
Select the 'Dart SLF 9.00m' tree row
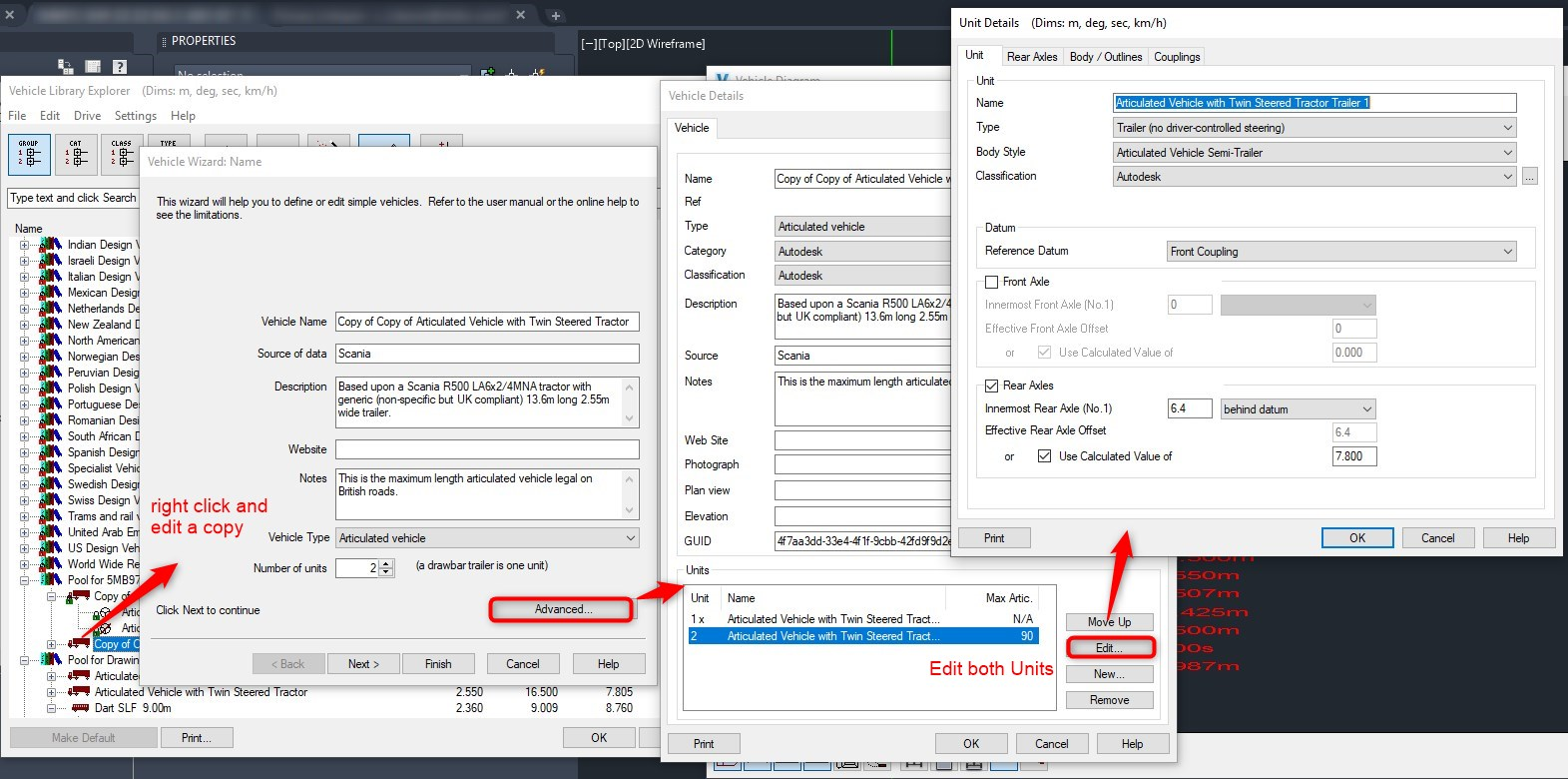point(133,708)
